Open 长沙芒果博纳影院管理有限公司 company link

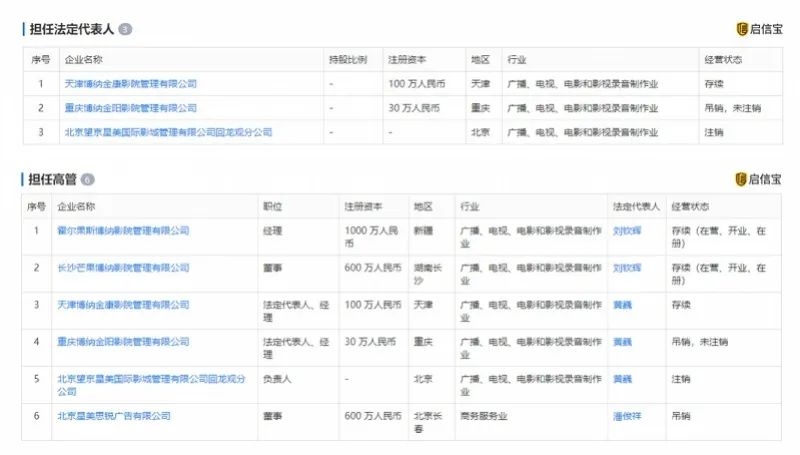coord(123,267)
